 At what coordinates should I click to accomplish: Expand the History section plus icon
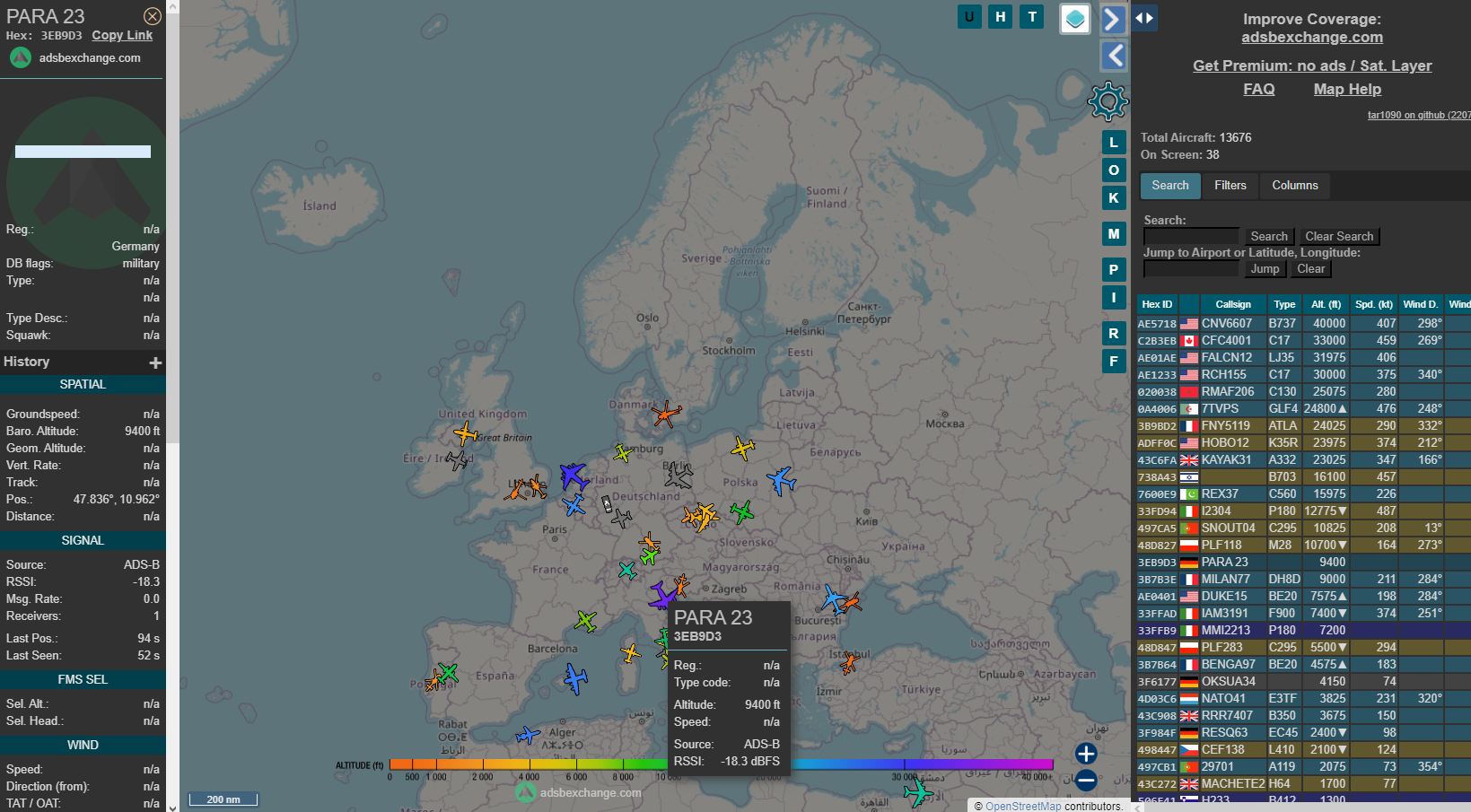tap(155, 362)
